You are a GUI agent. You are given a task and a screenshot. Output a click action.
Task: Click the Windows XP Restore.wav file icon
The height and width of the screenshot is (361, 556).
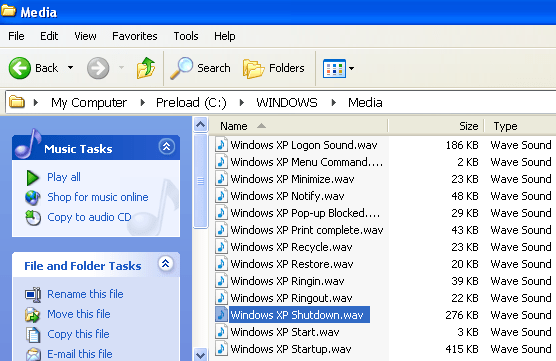[x=221, y=264]
